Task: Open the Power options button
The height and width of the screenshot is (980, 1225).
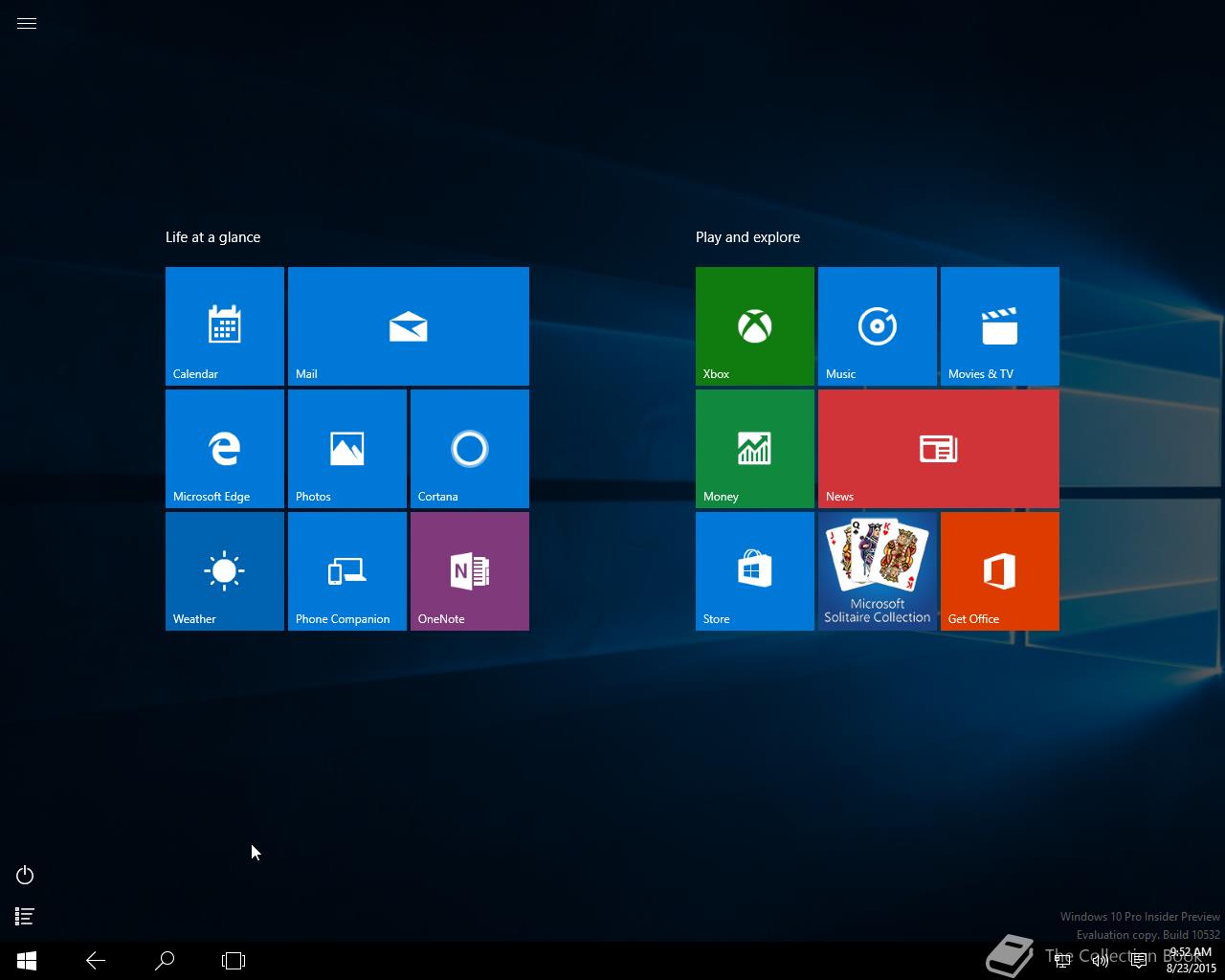Action: 25,876
